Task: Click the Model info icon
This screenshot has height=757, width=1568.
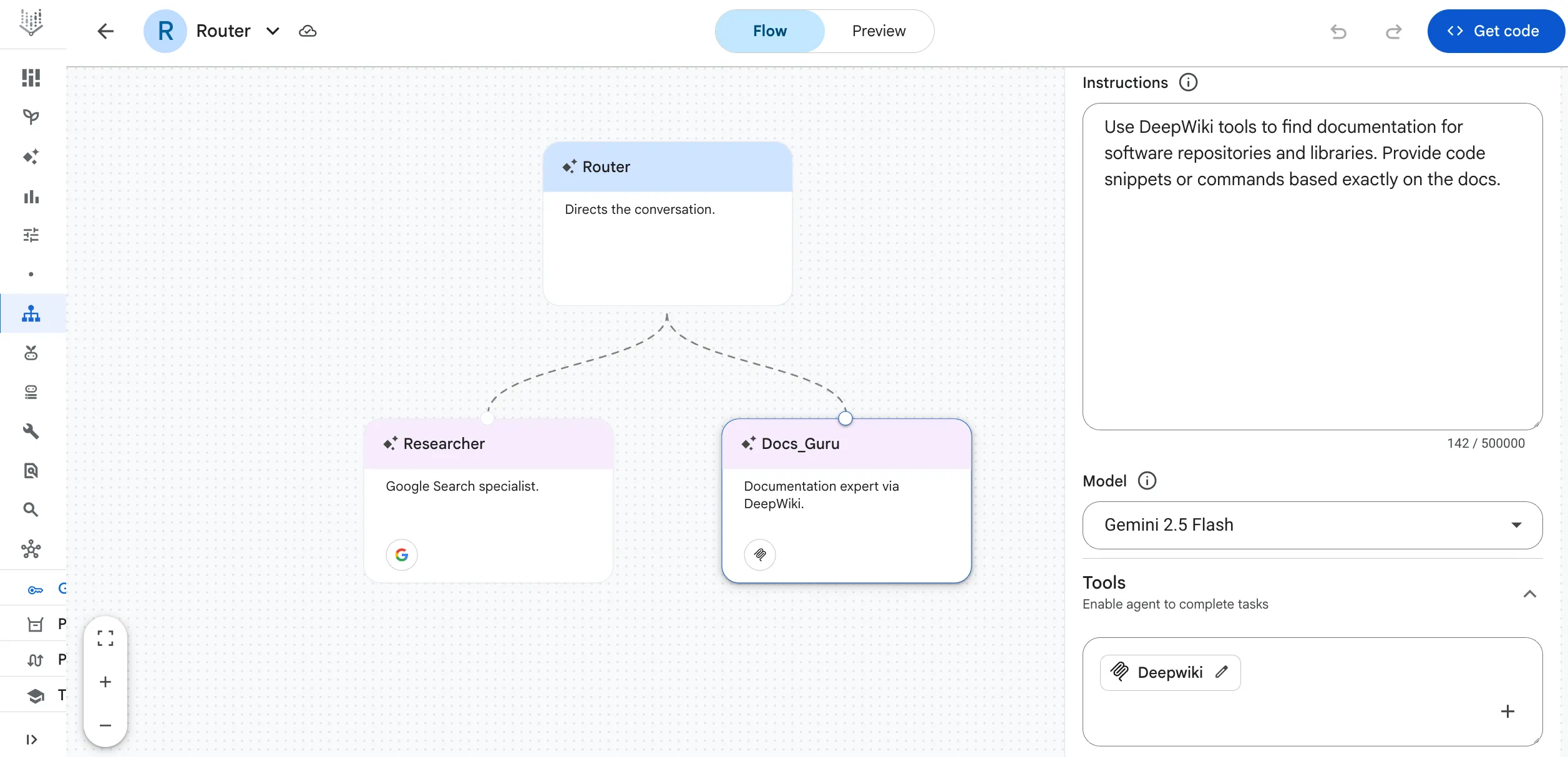Action: click(1147, 481)
